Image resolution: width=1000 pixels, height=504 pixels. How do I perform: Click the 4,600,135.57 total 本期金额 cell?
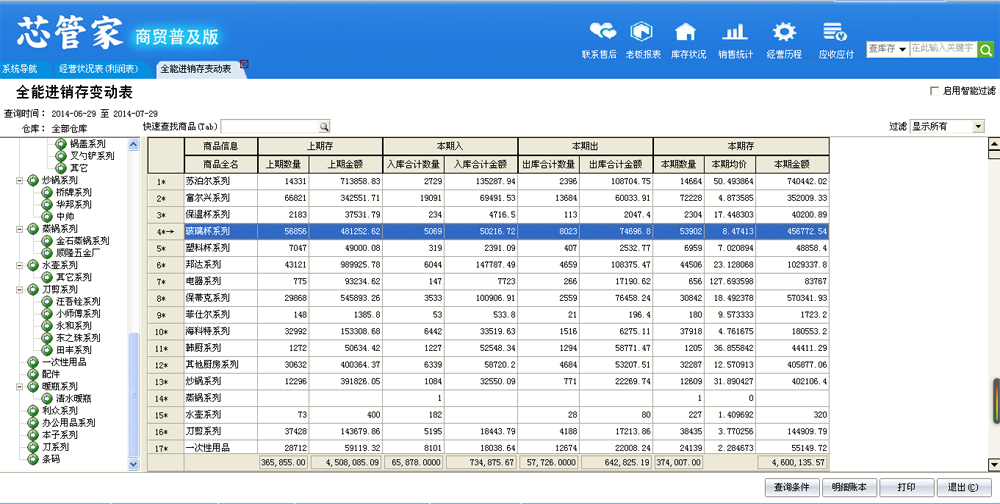[793, 463]
